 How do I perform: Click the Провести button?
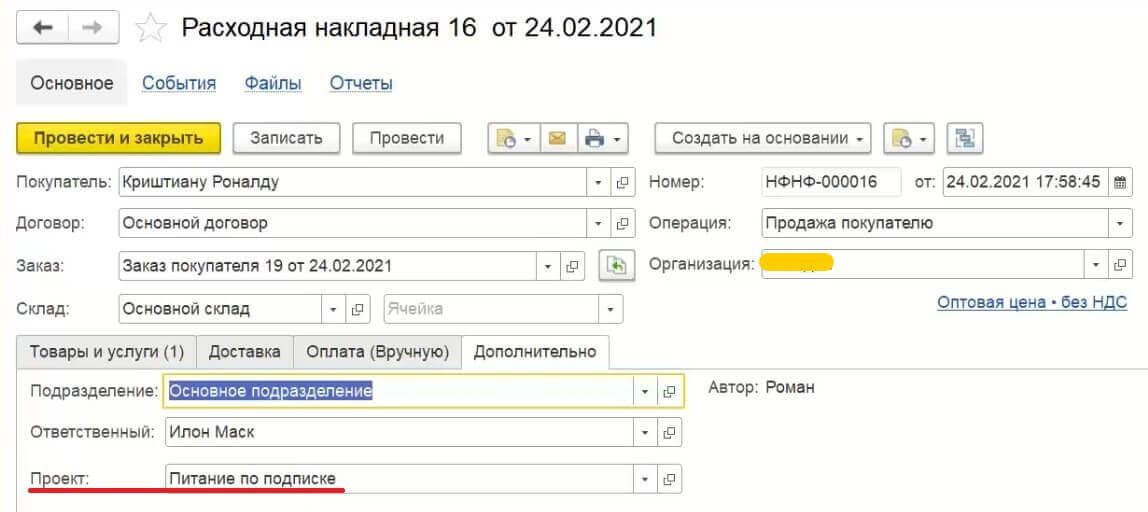click(407, 138)
